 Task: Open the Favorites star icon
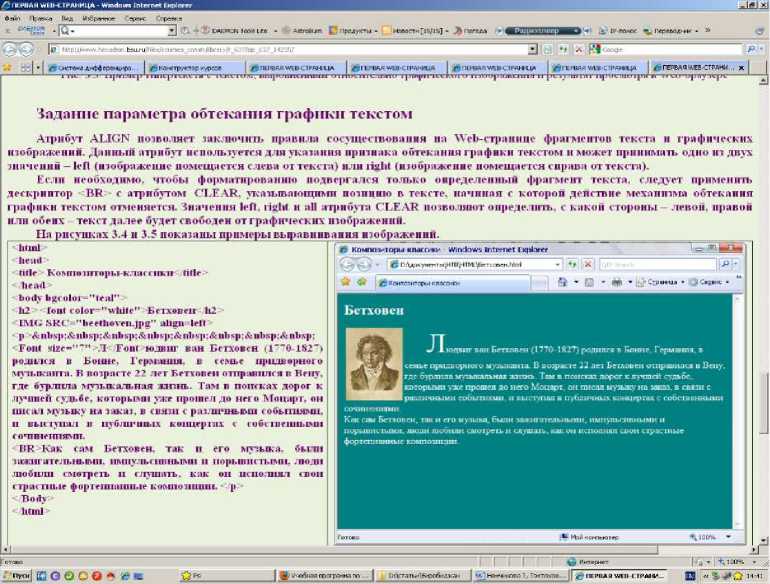coord(8,67)
